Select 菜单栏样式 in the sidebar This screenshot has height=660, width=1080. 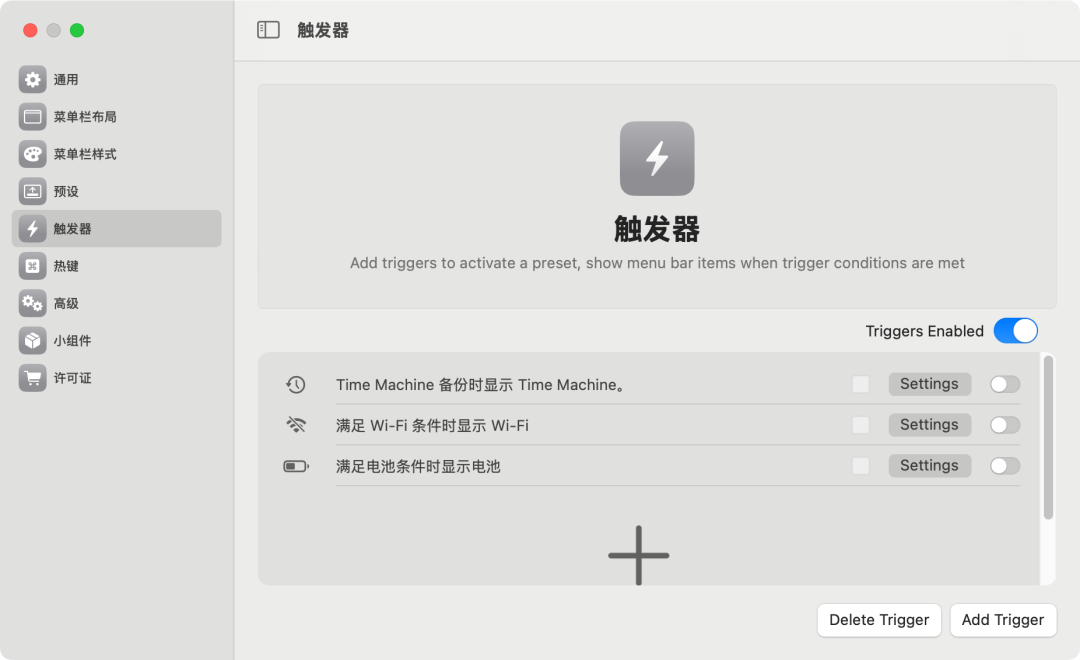(116, 154)
